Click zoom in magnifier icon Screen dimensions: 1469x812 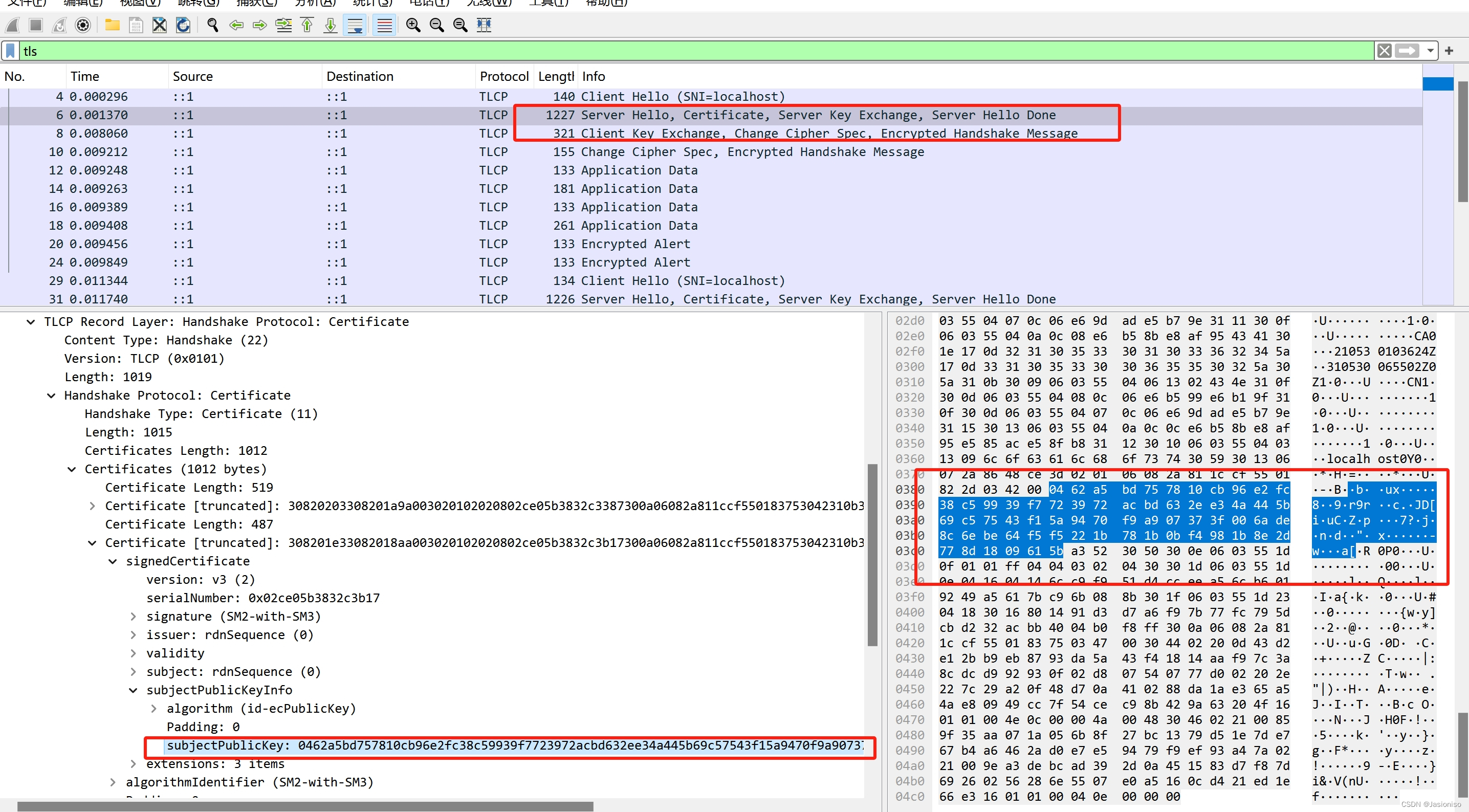point(413,25)
